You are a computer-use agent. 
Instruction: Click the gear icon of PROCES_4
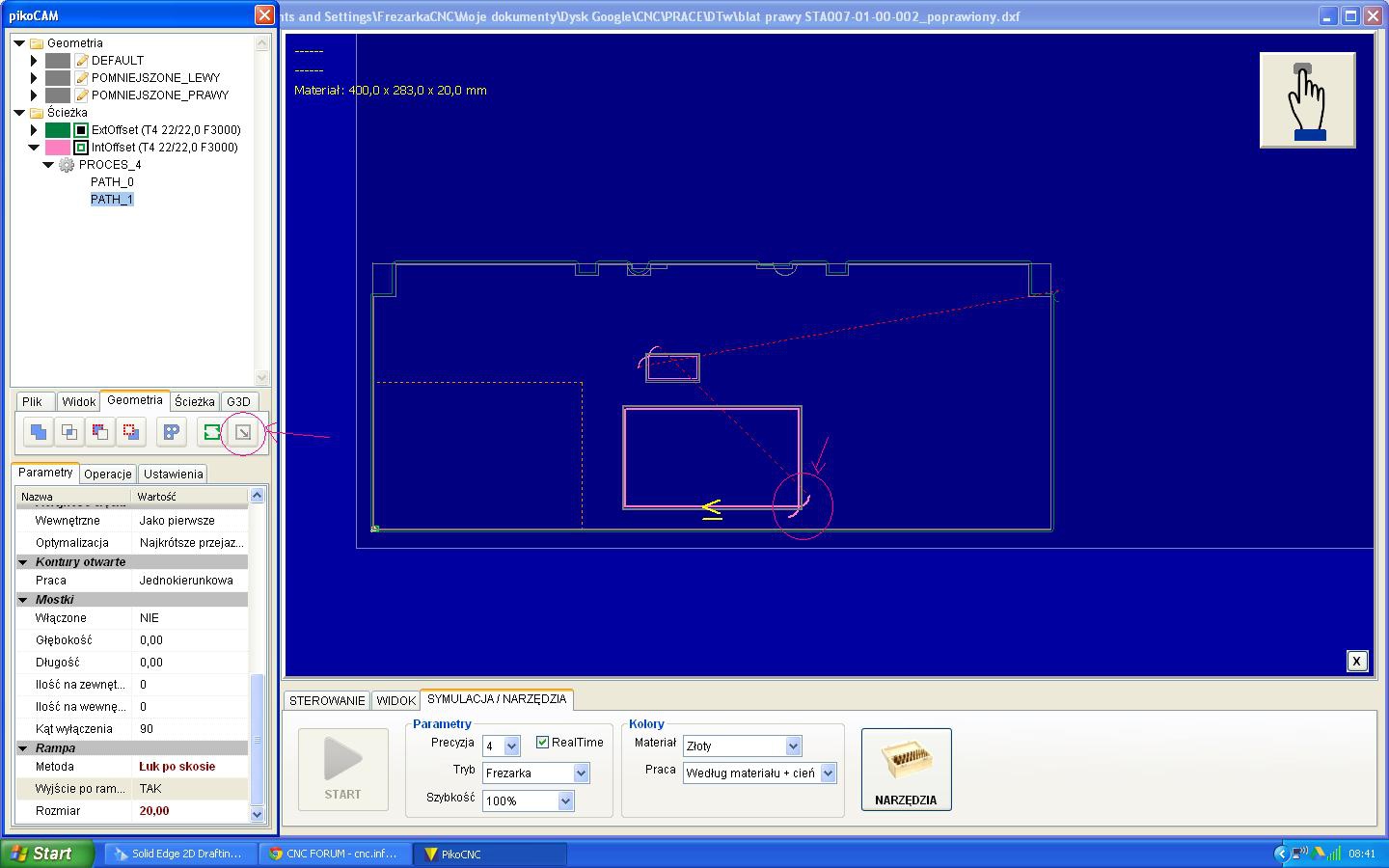(67, 165)
